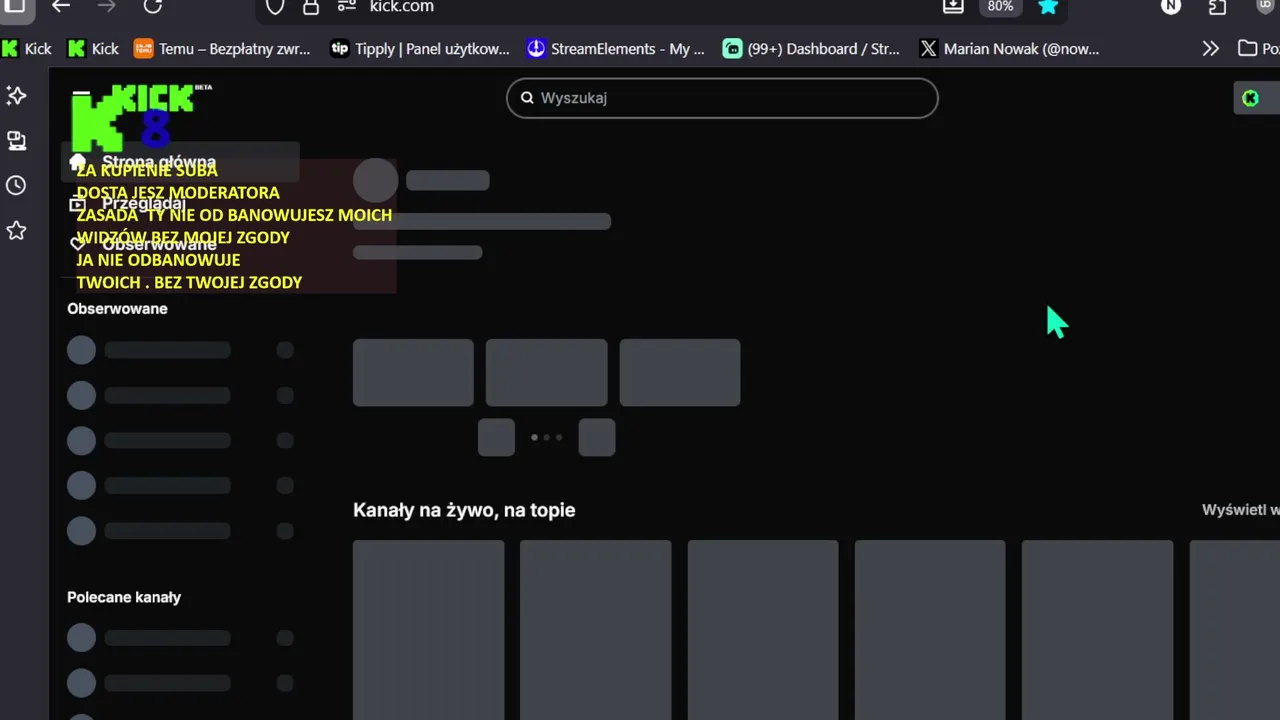Open the bookmarks folder at toolbar end
1280x720 pixels.
click(x=1258, y=48)
